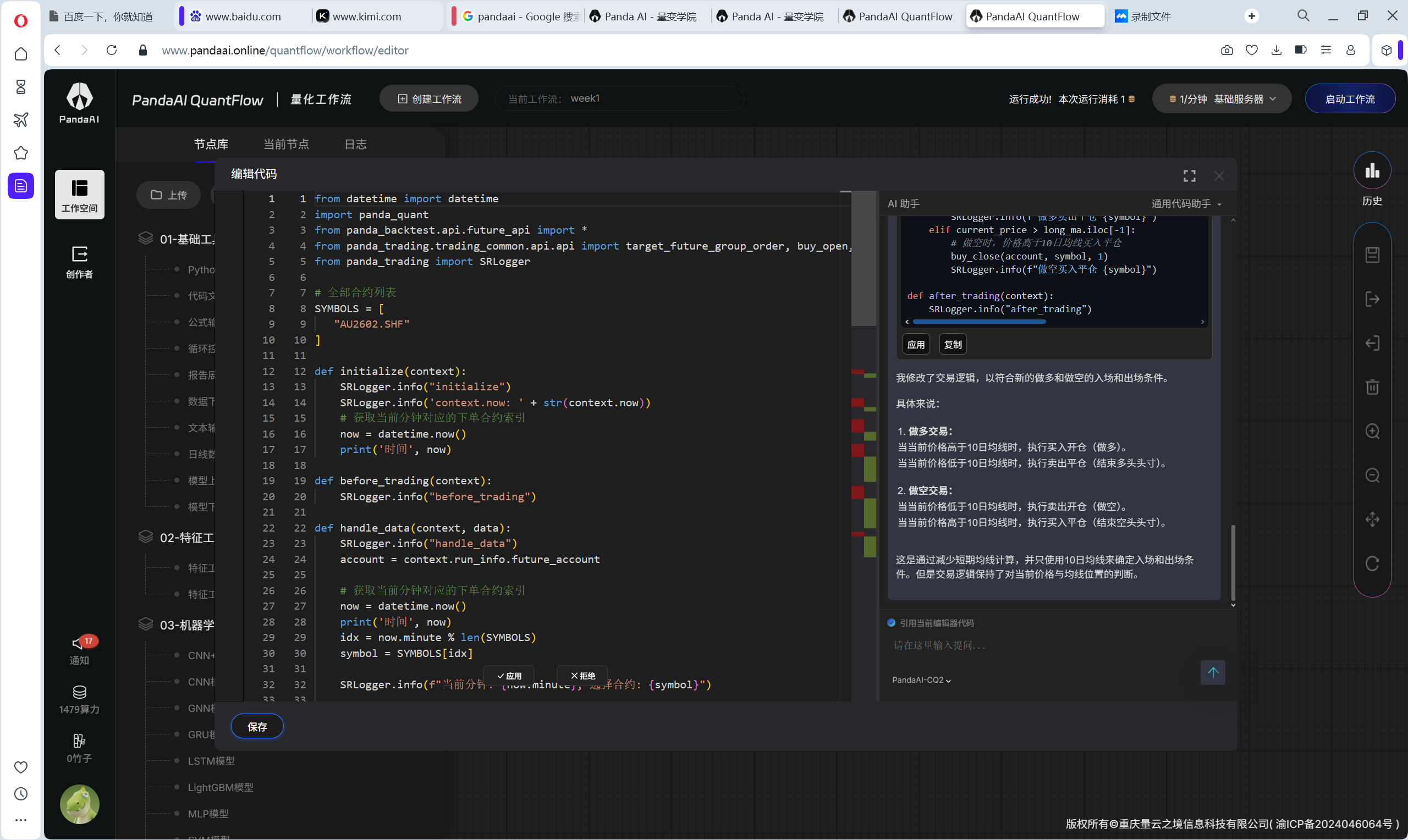The width and height of the screenshot is (1408, 840).
Task: Go back in browser history
Action: pyautogui.click(x=58, y=51)
